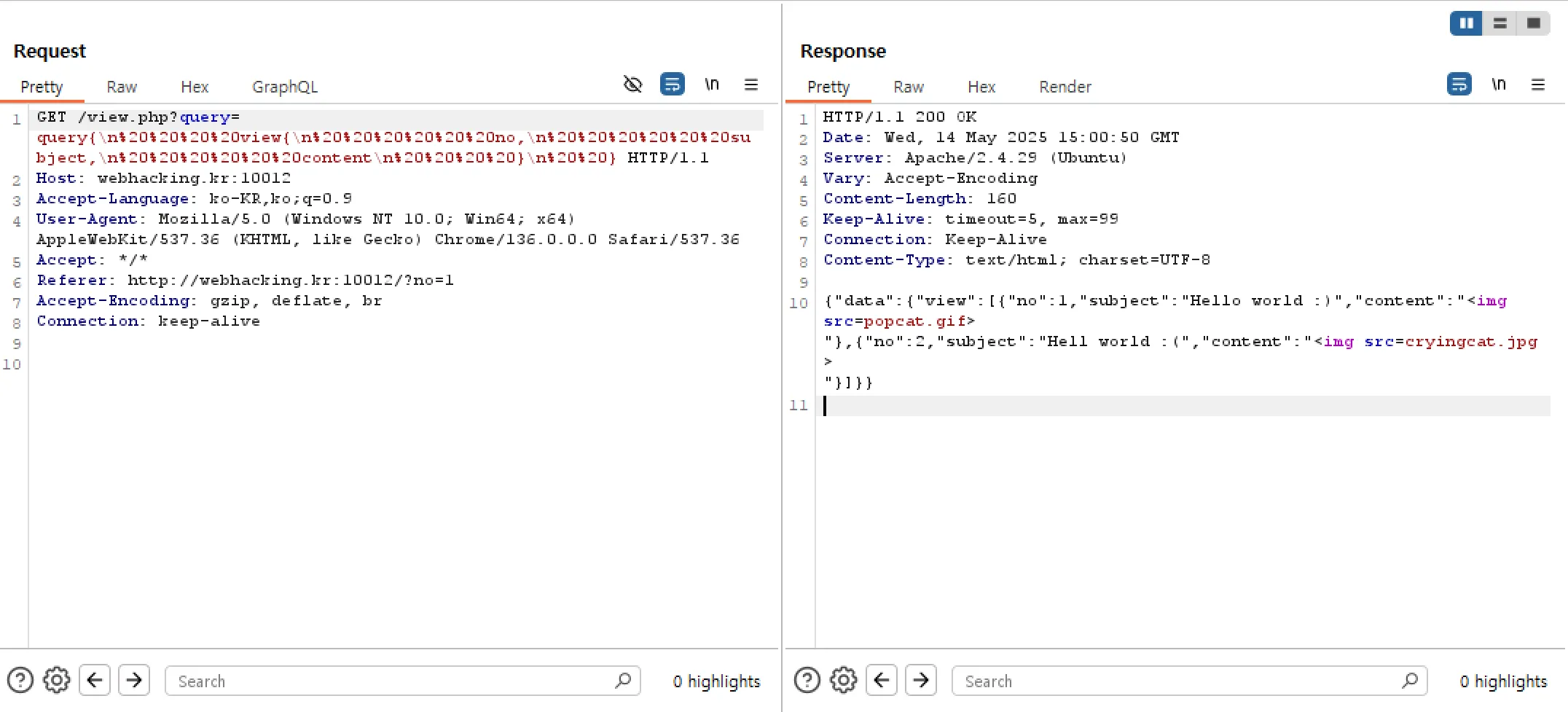The width and height of the screenshot is (1568, 712).
Task: Click the Referer header line
Action: (246, 280)
